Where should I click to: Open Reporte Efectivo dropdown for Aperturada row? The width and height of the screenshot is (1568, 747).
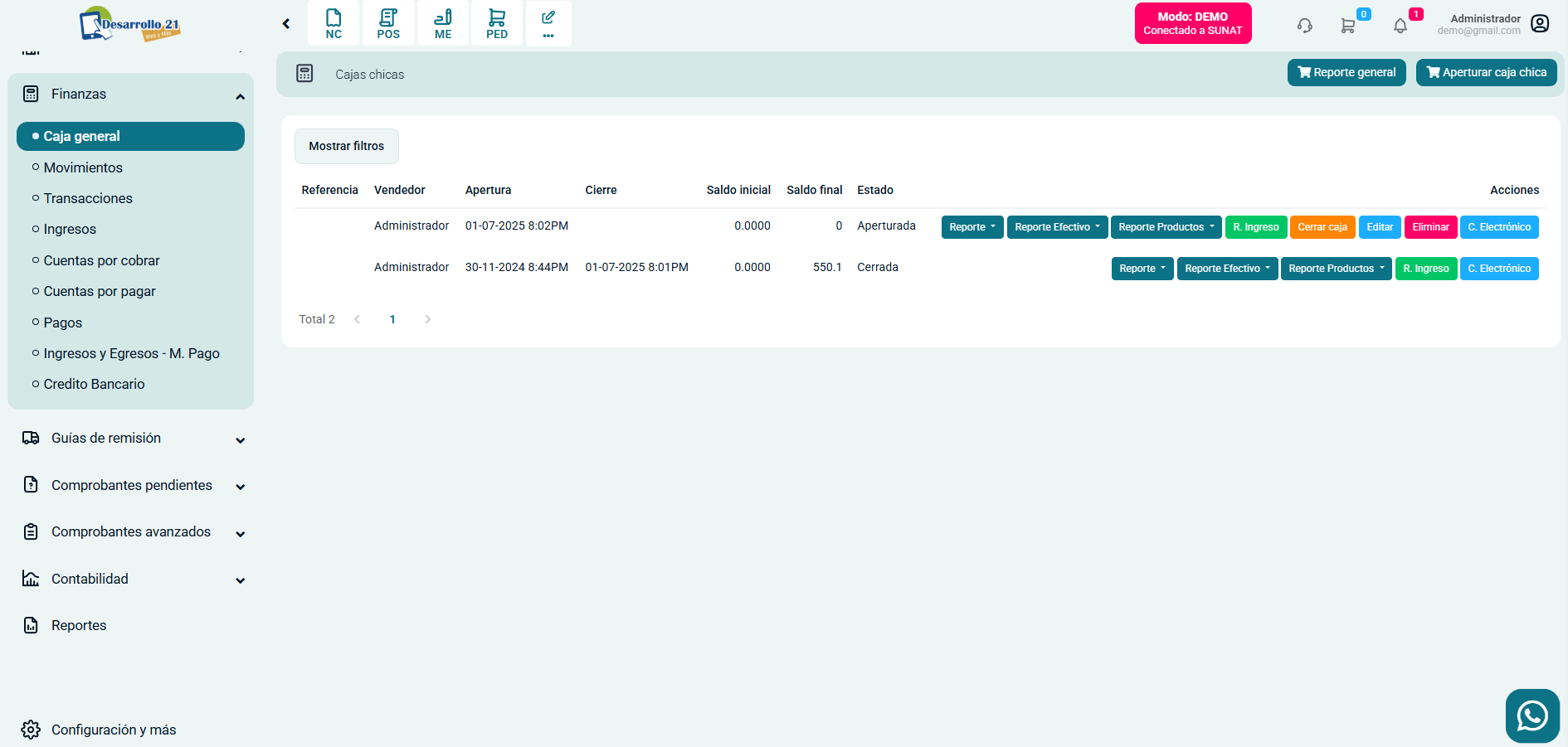click(x=1057, y=227)
